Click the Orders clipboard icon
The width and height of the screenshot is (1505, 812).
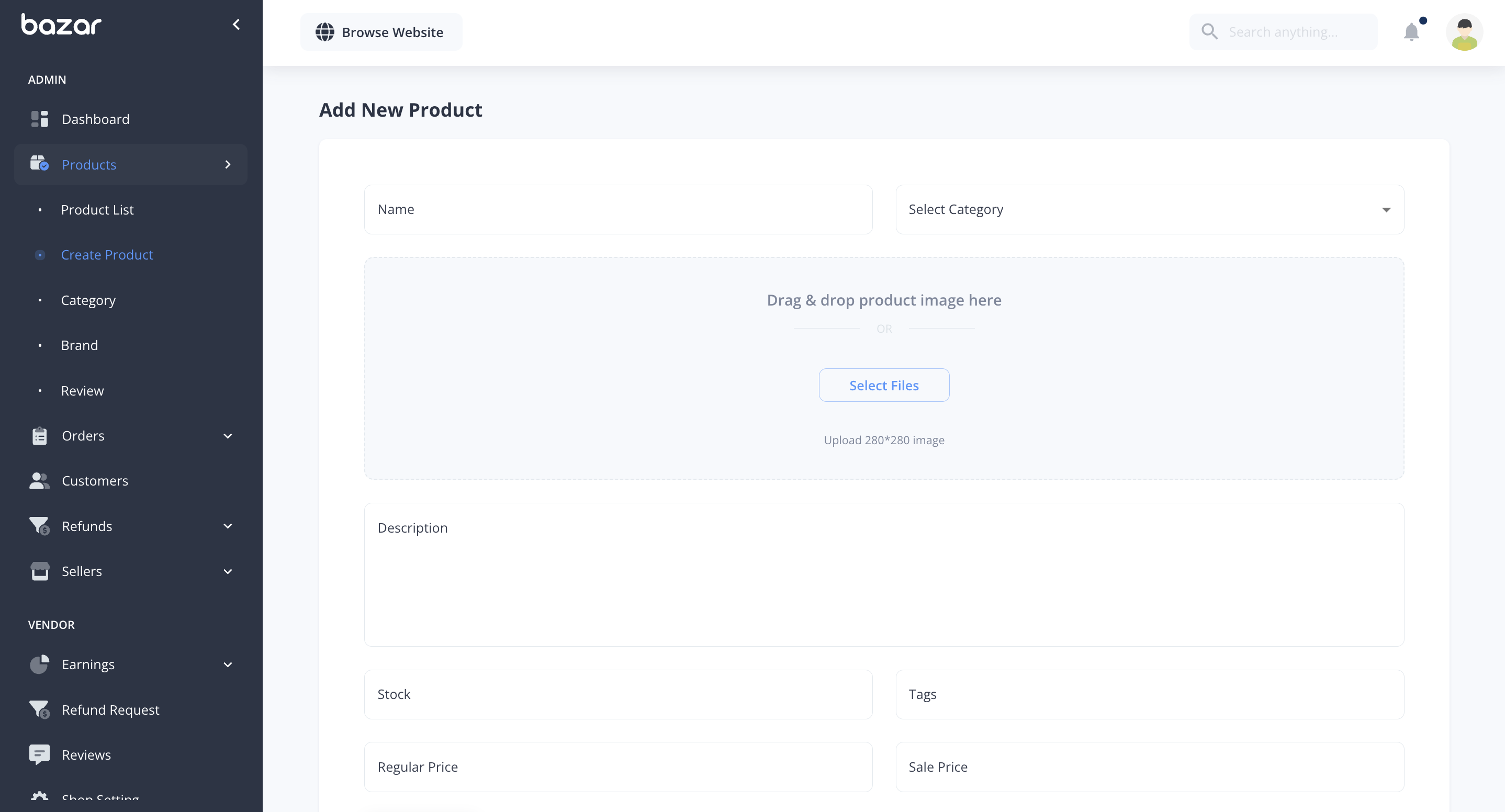pyautogui.click(x=40, y=436)
